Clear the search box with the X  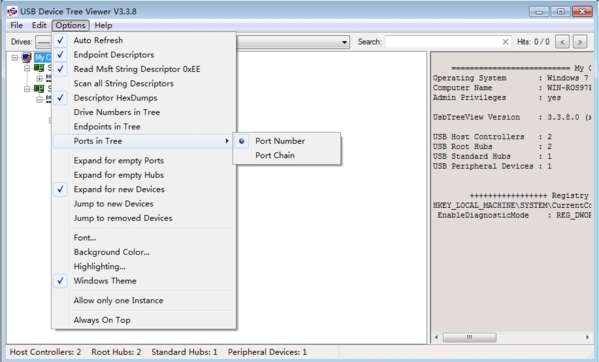coord(505,42)
